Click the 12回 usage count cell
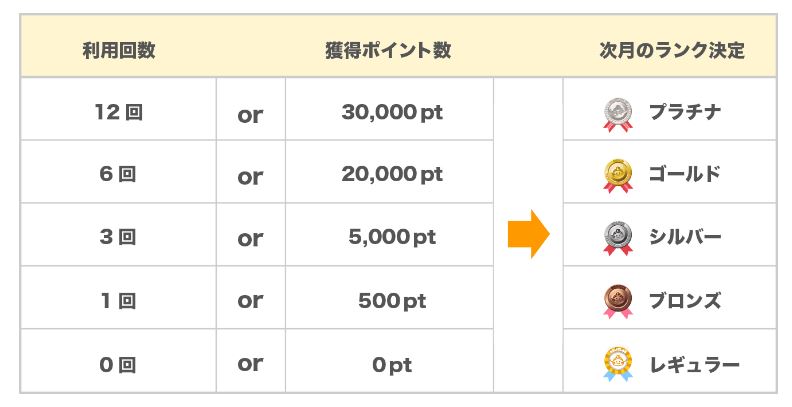The image size is (792, 407). click(x=118, y=112)
